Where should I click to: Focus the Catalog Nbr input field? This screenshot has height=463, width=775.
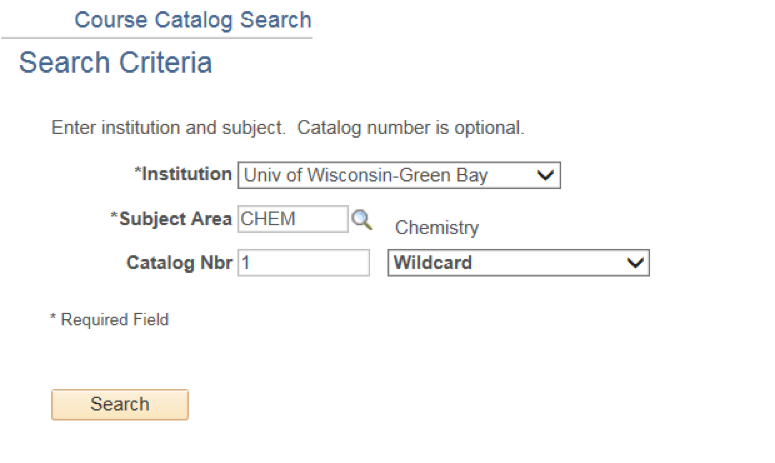[303, 262]
